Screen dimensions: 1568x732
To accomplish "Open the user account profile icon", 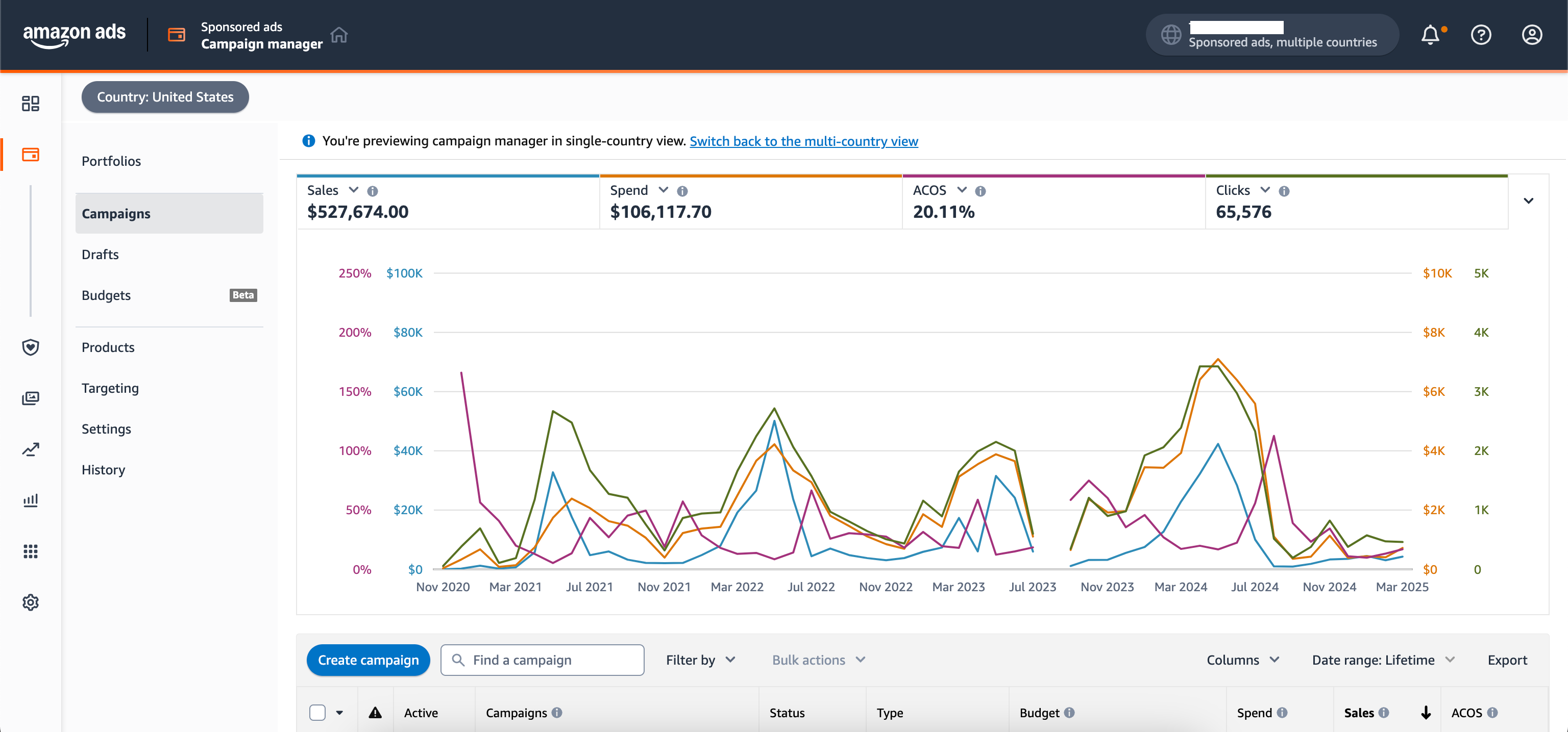I will click(1531, 35).
